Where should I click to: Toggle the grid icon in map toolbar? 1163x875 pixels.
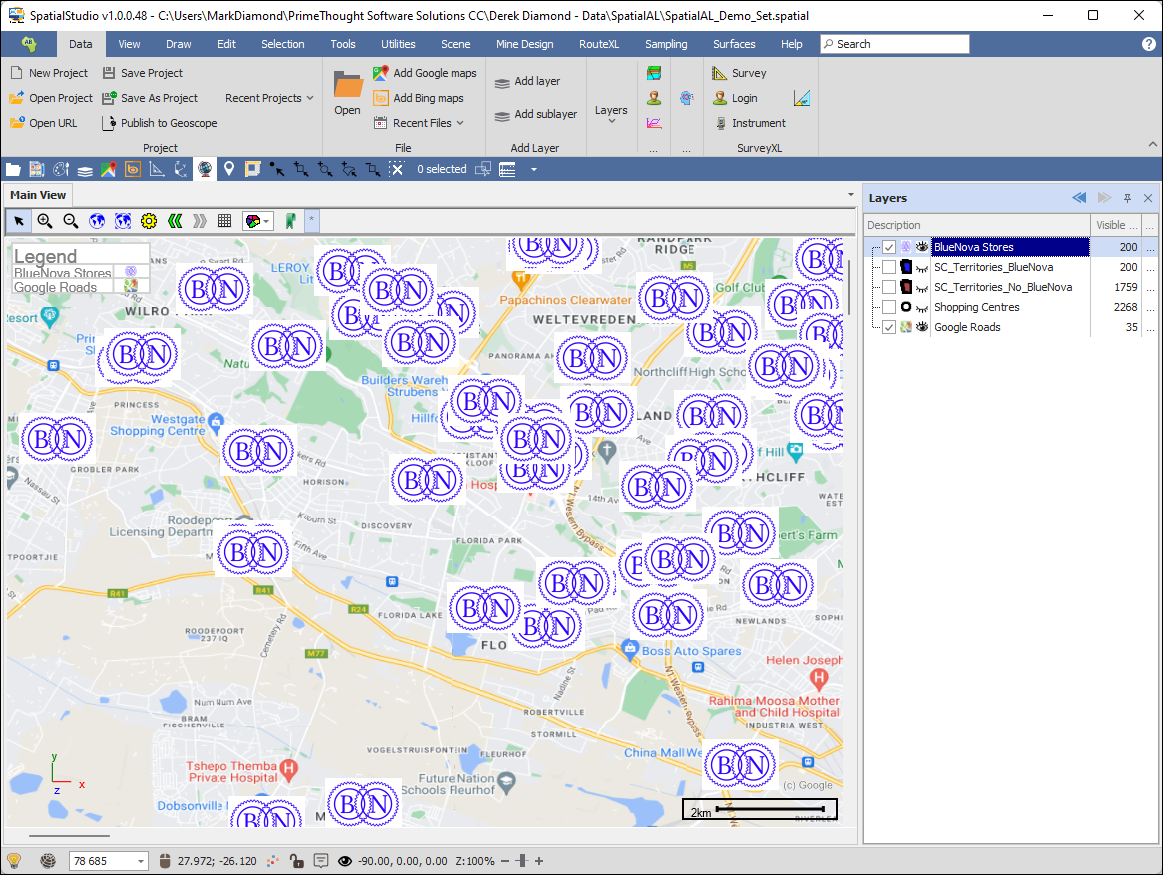pyautogui.click(x=225, y=220)
